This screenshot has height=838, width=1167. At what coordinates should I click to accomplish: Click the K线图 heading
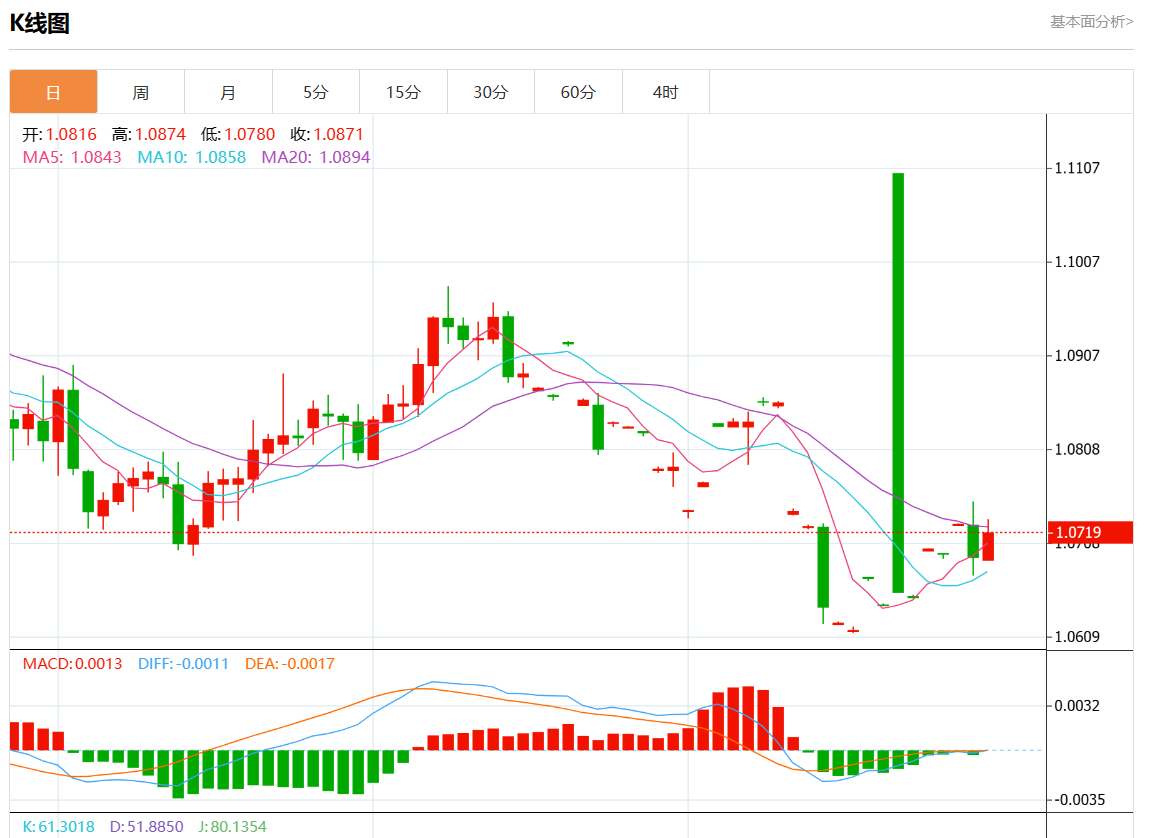39,23
